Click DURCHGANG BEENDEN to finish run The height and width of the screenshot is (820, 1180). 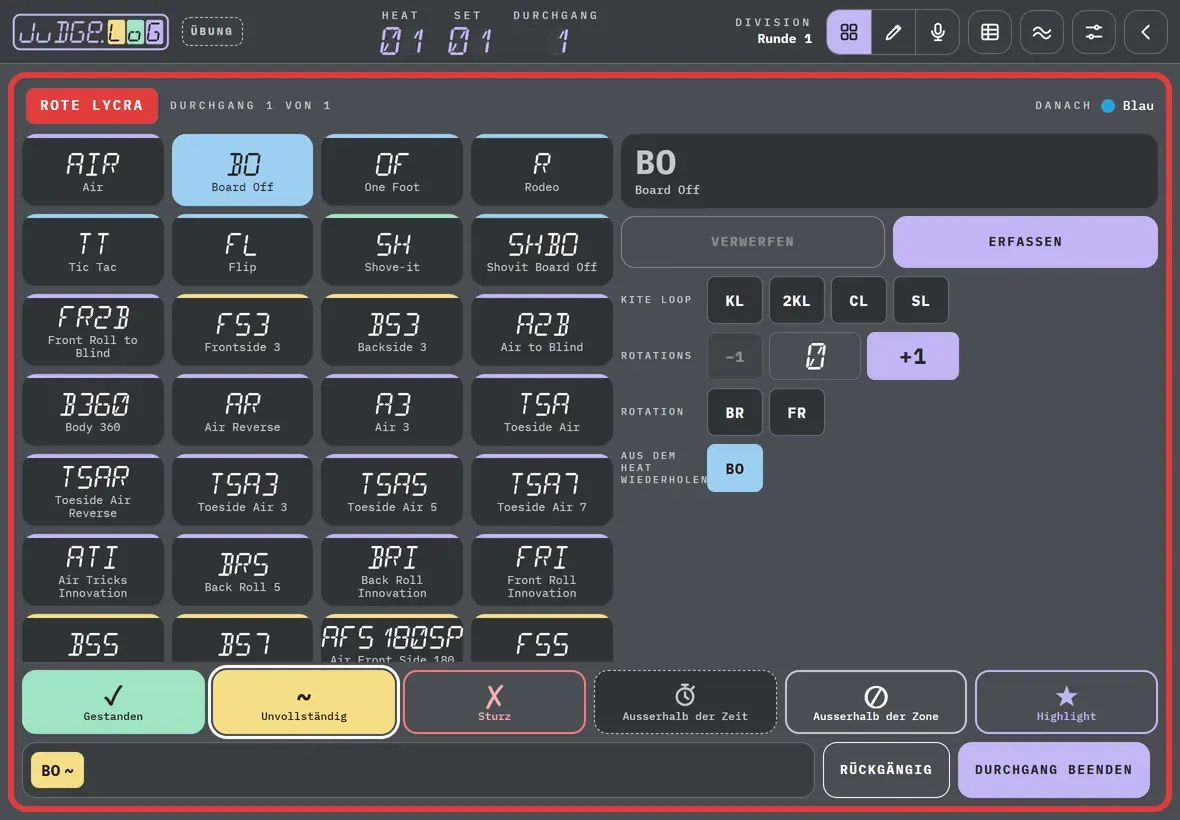click(x=1054, y=770)
